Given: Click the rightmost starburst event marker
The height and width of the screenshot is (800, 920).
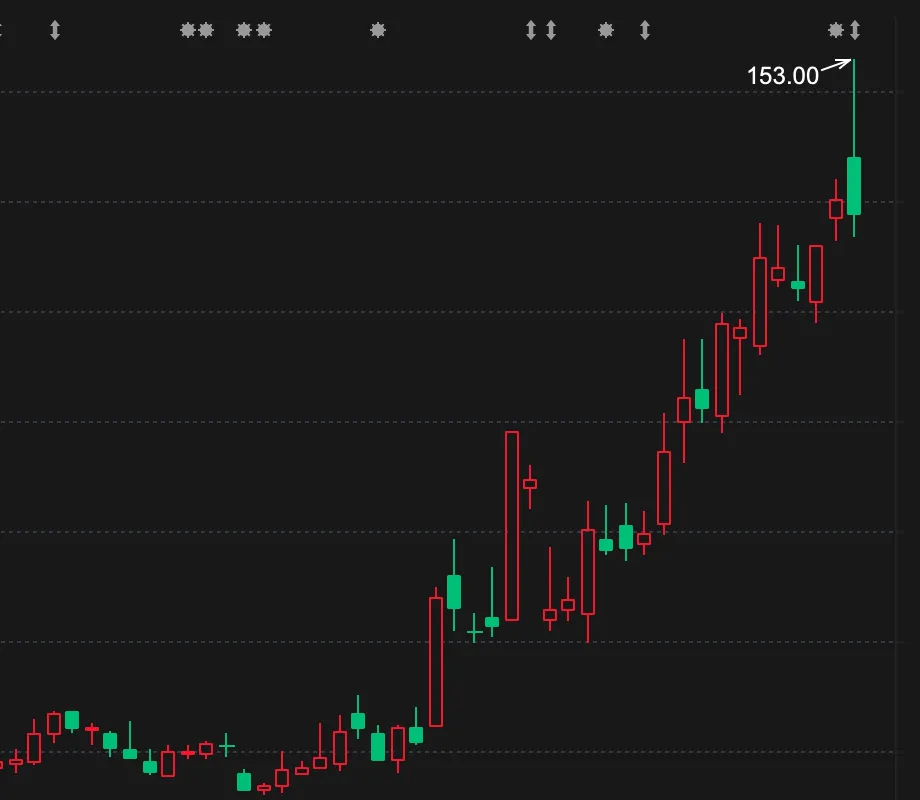Looking at the screenshot, I should point(836,30).
